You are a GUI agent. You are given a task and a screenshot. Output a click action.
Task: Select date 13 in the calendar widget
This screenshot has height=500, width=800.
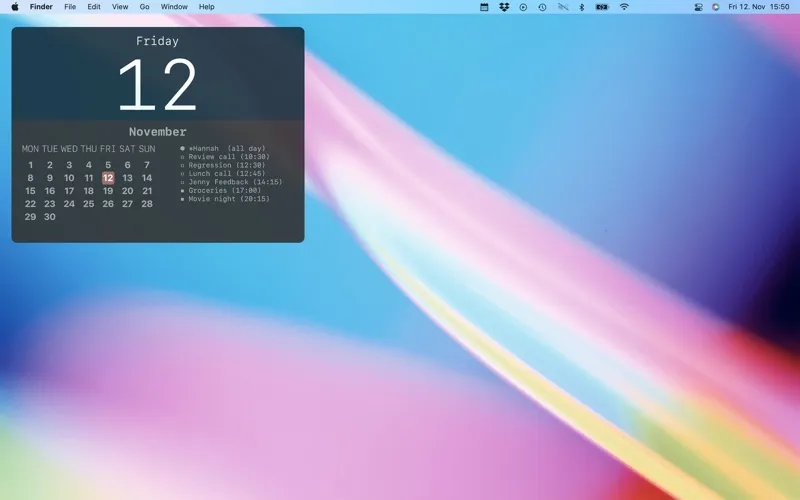click(128, 178)
